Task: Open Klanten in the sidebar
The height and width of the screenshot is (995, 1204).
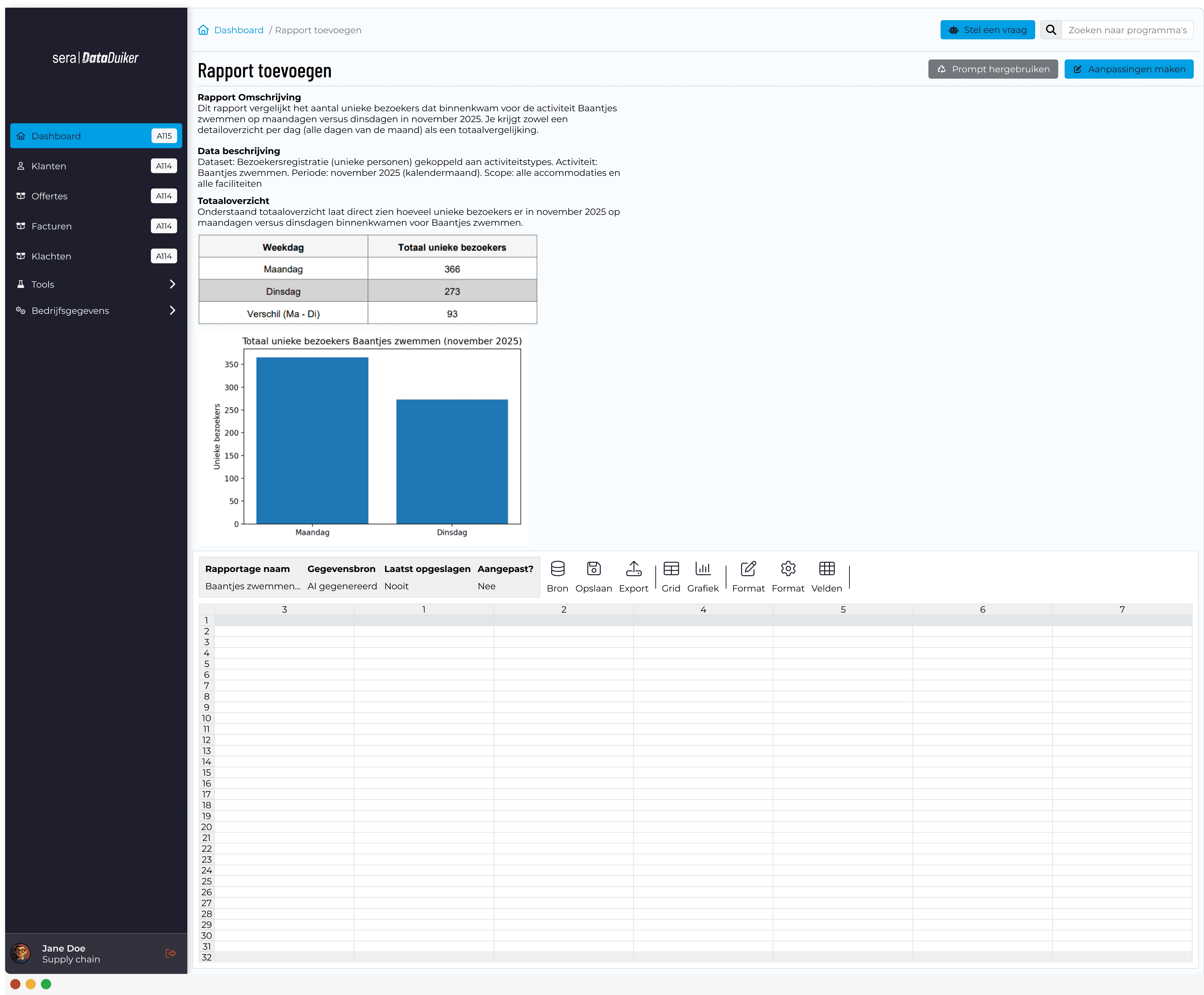Action: coord(49,166)
